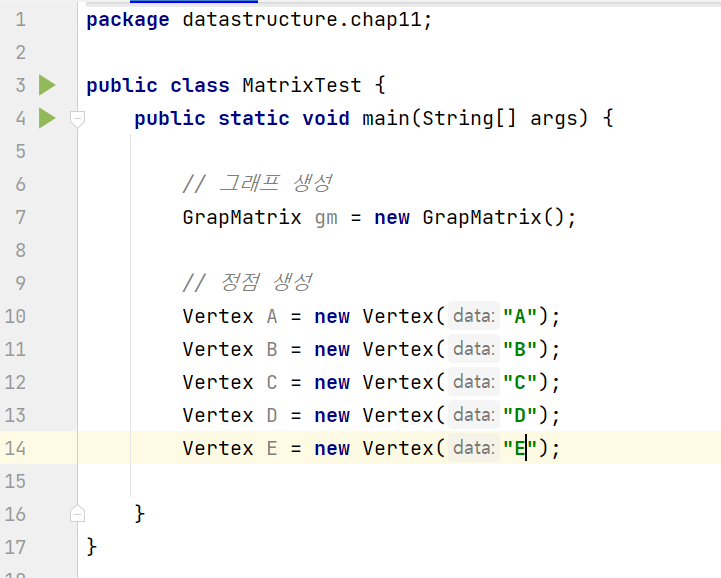Click the variable D on line 13
Viewport: 721px width, 578px height.
(272, 415)
